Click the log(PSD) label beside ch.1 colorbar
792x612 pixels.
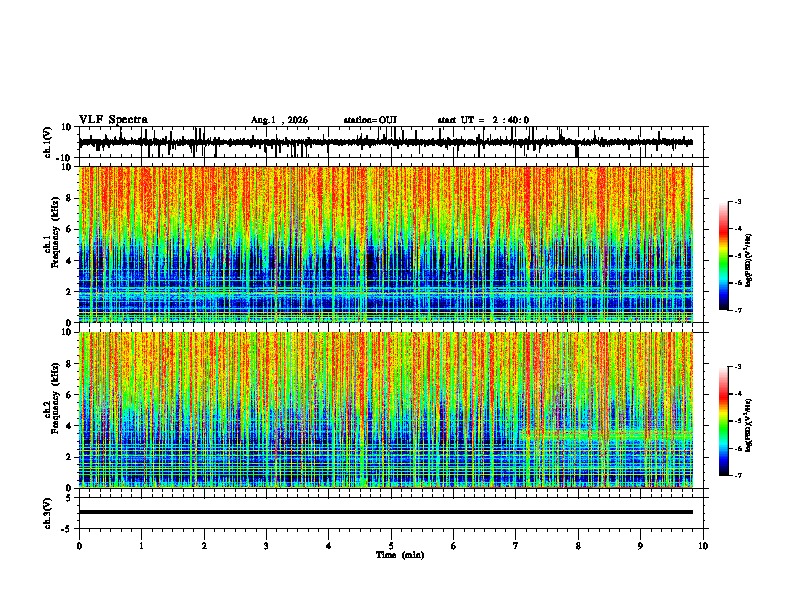(748, 261)
